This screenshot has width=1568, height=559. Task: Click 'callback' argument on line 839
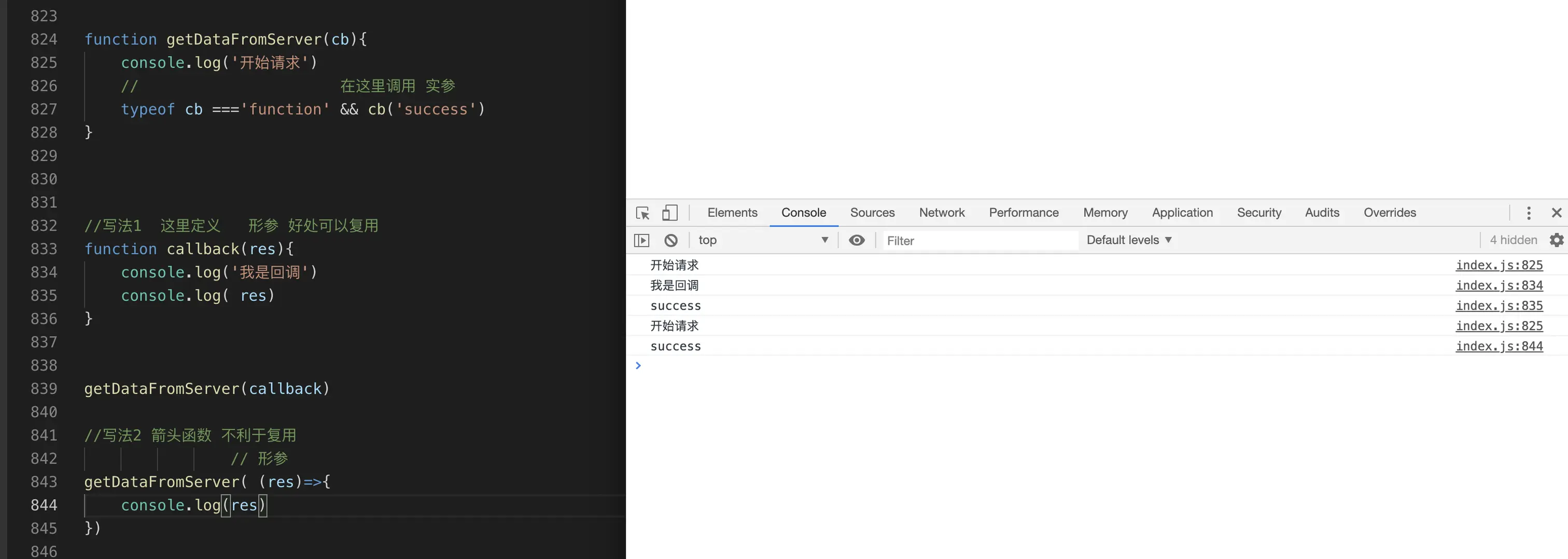coord(285,388)
